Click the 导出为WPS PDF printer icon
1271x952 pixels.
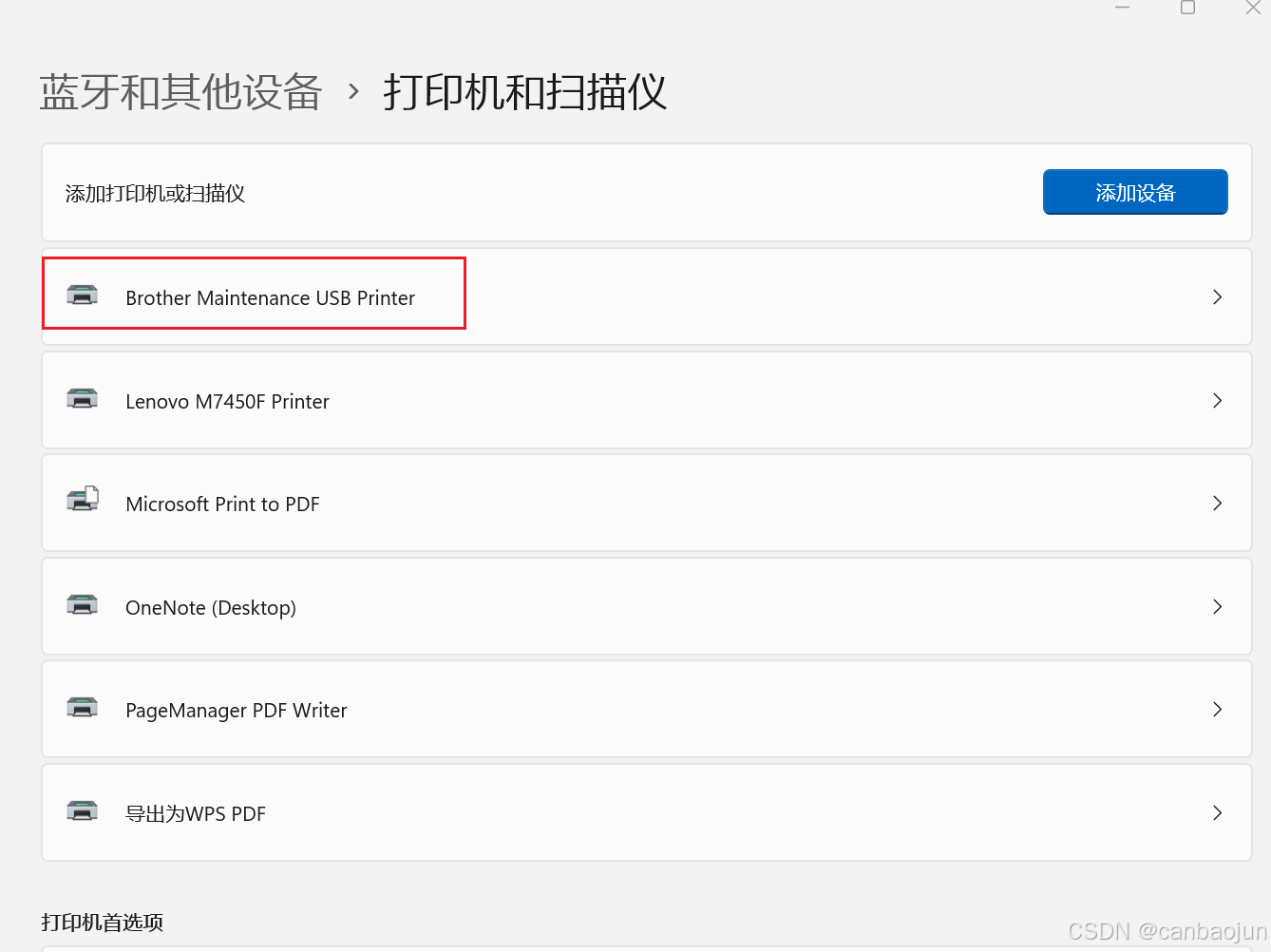tap(83, 811)
